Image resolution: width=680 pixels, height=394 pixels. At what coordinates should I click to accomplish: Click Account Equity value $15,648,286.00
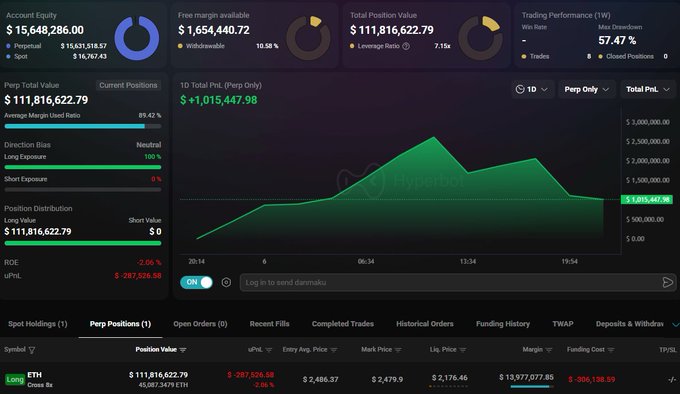click(45, 30)
